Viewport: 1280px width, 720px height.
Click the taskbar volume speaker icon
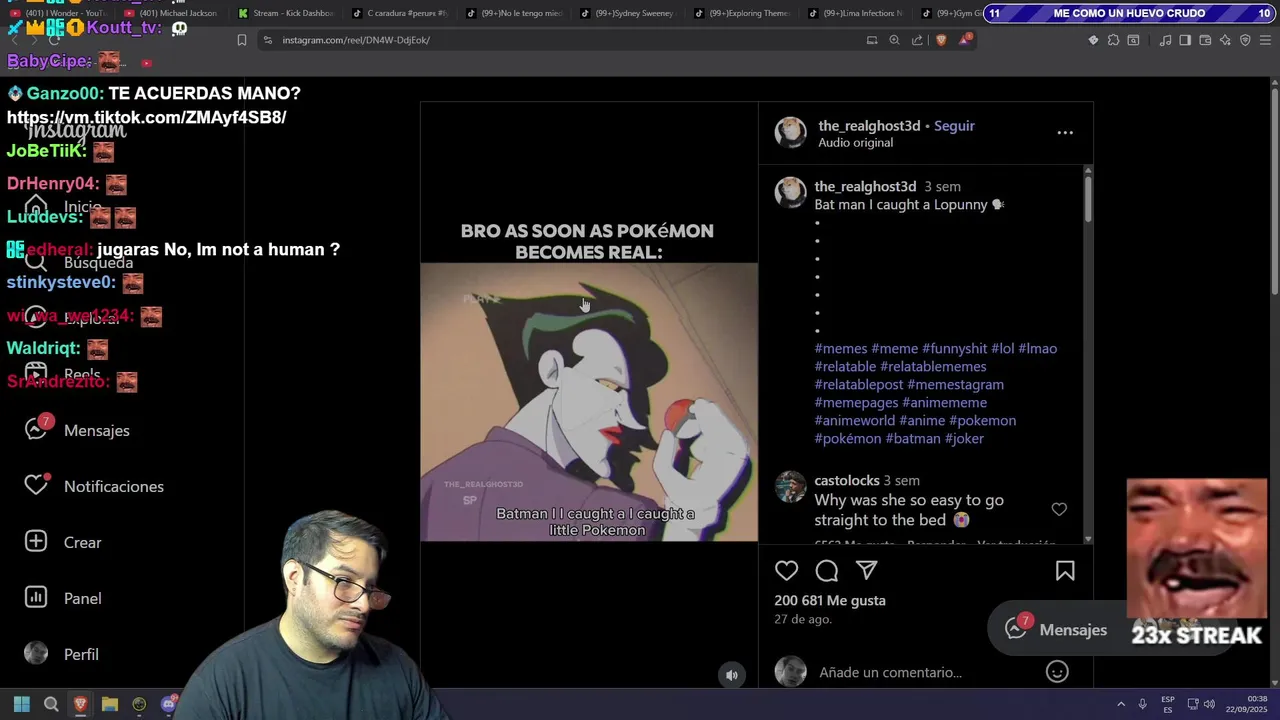(x=1209, y=704)
